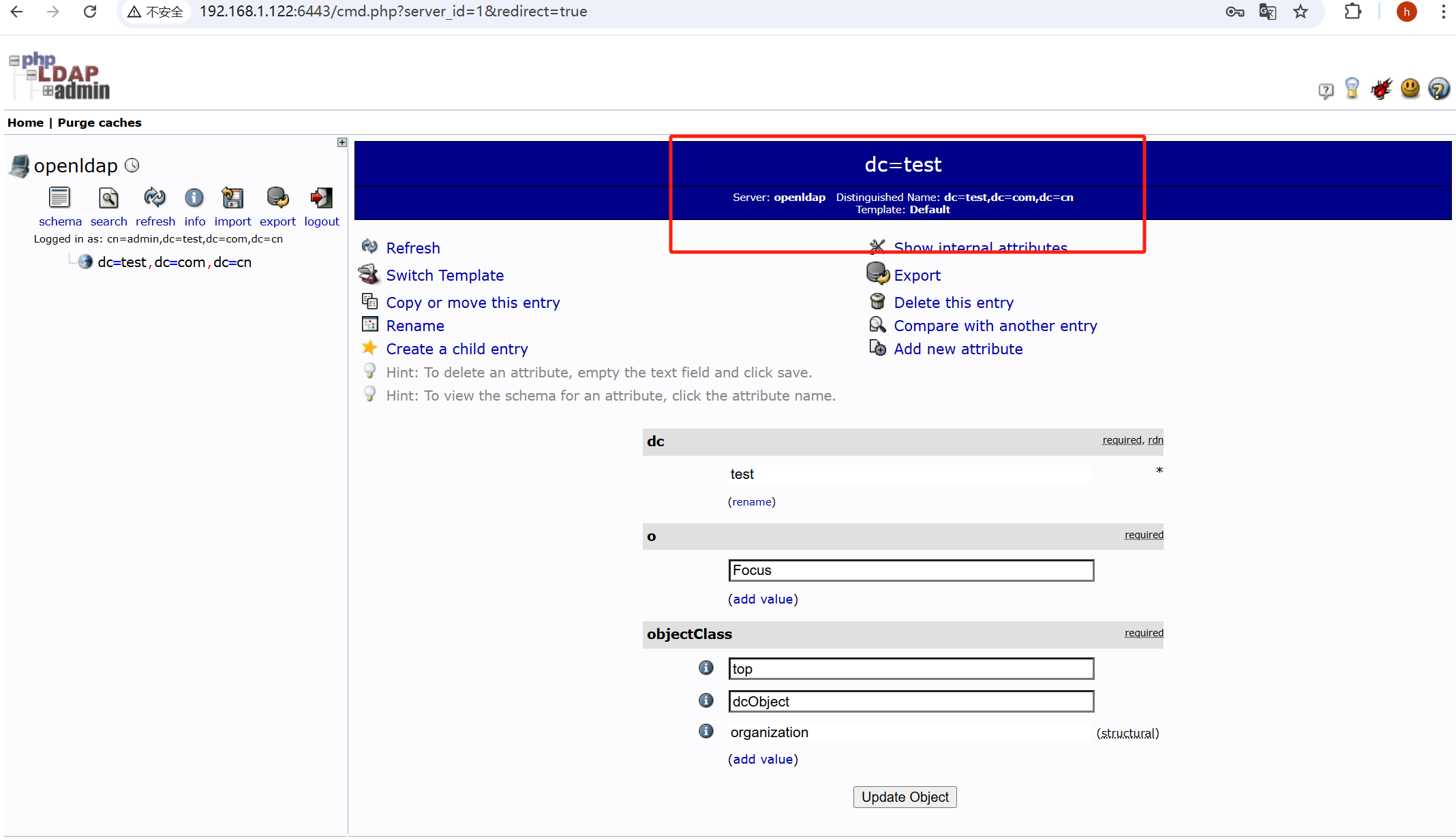Click add value under objectClass
The height and width of the screenshot is (840, 1456).
click(x=763, y=760)
